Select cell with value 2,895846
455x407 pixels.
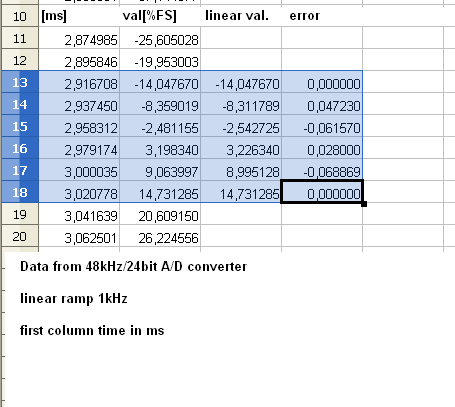(79, 60)
